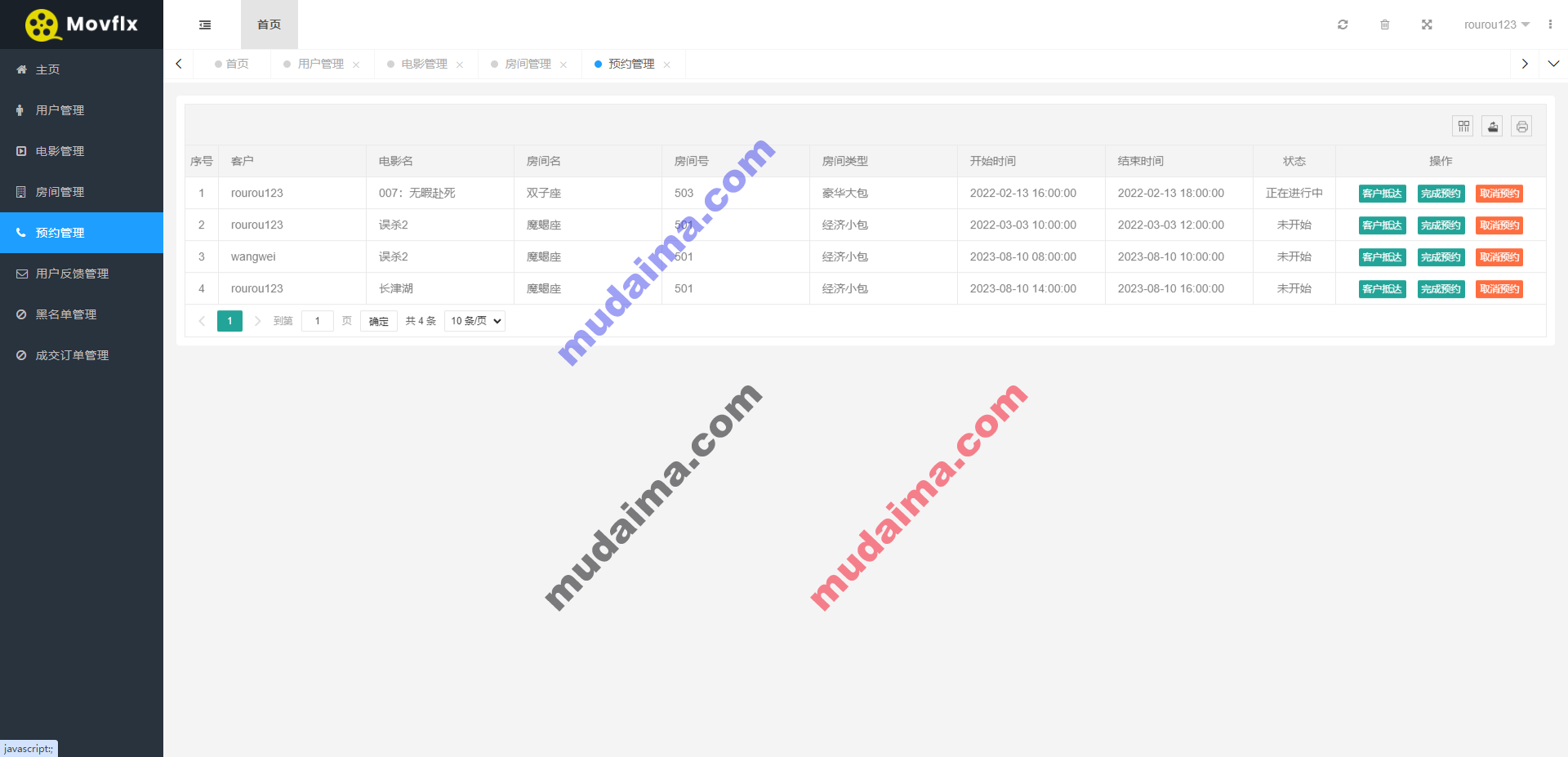This screenshot has height=757, width=1568.
Task: Go to previous page with pagination arrow
Action: 202,321
